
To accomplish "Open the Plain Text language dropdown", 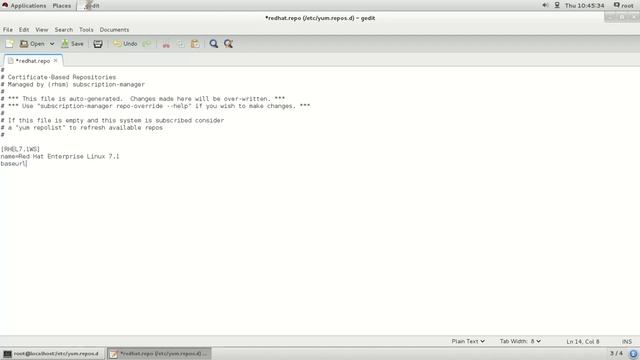I will click(x=468, y=341).
